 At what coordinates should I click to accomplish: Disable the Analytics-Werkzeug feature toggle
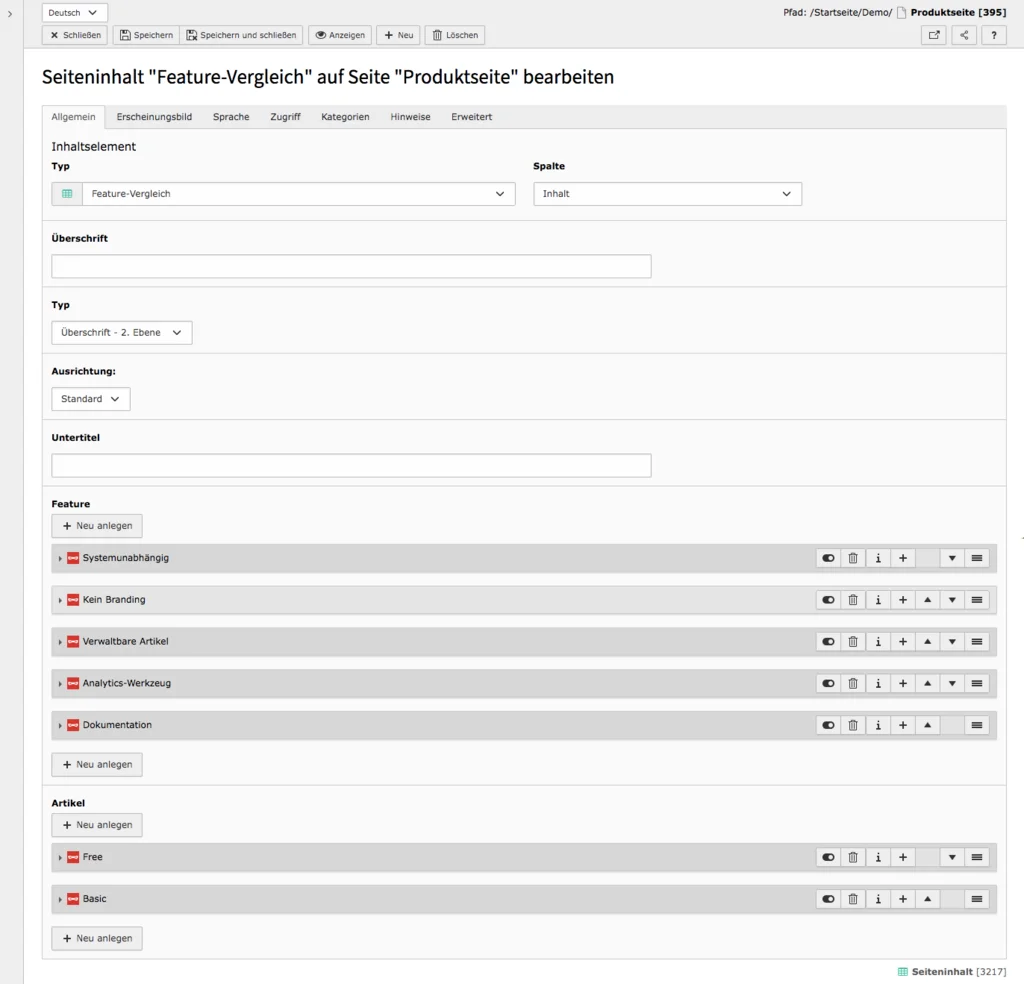(x=827, y=683)
